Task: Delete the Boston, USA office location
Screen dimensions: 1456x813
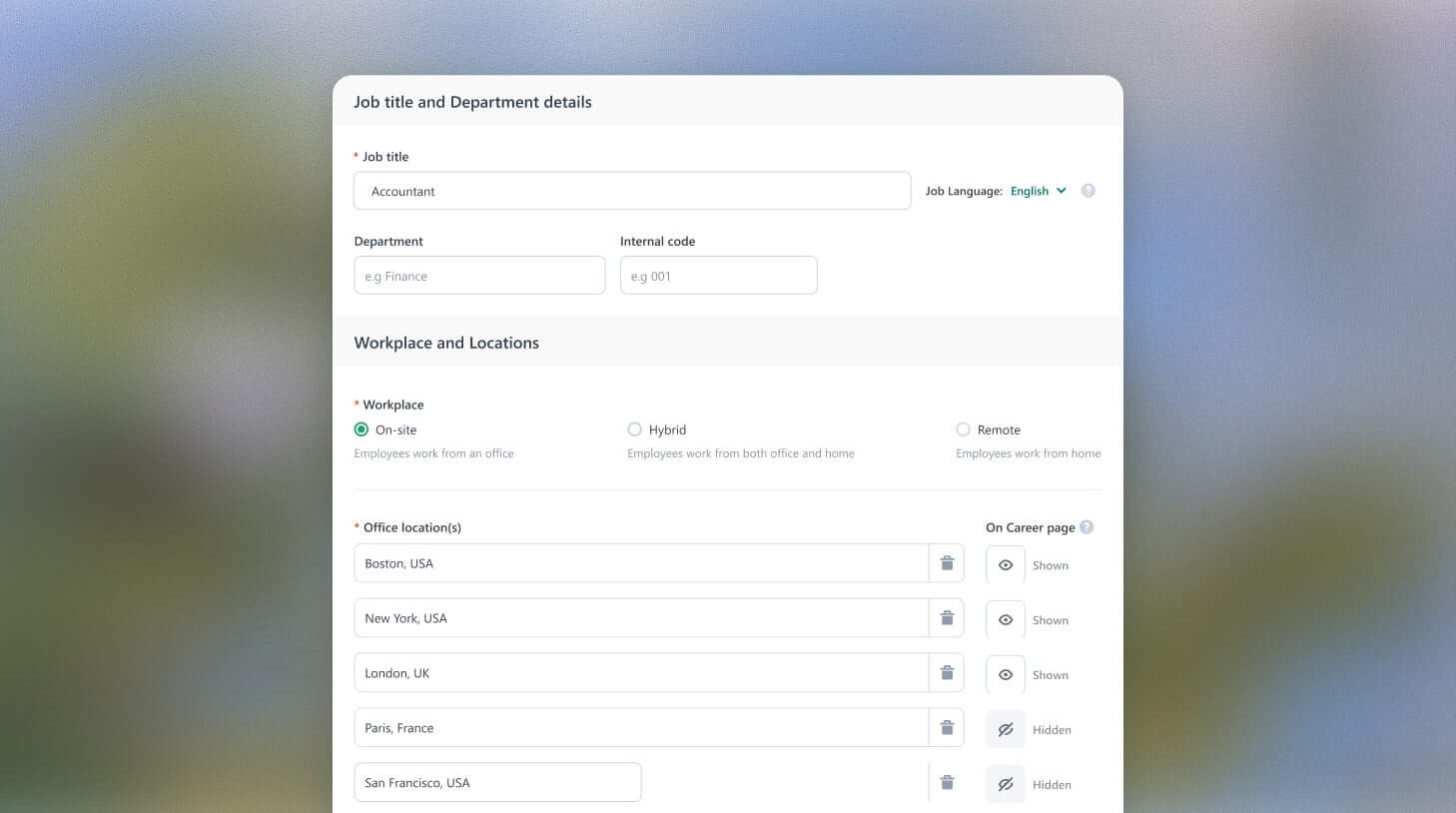Action: 947,563
